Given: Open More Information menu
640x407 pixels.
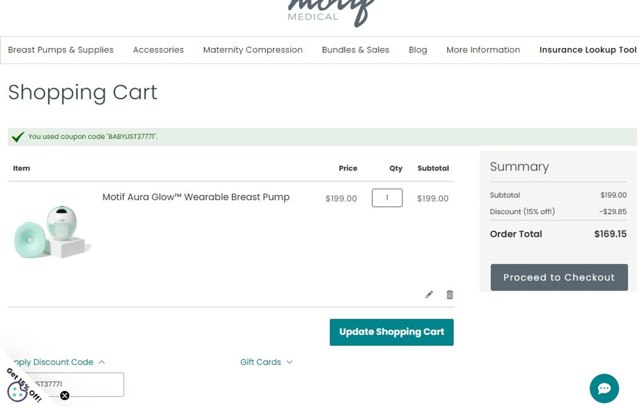Looking at the screenshot, I should click(x=483, y=50).
